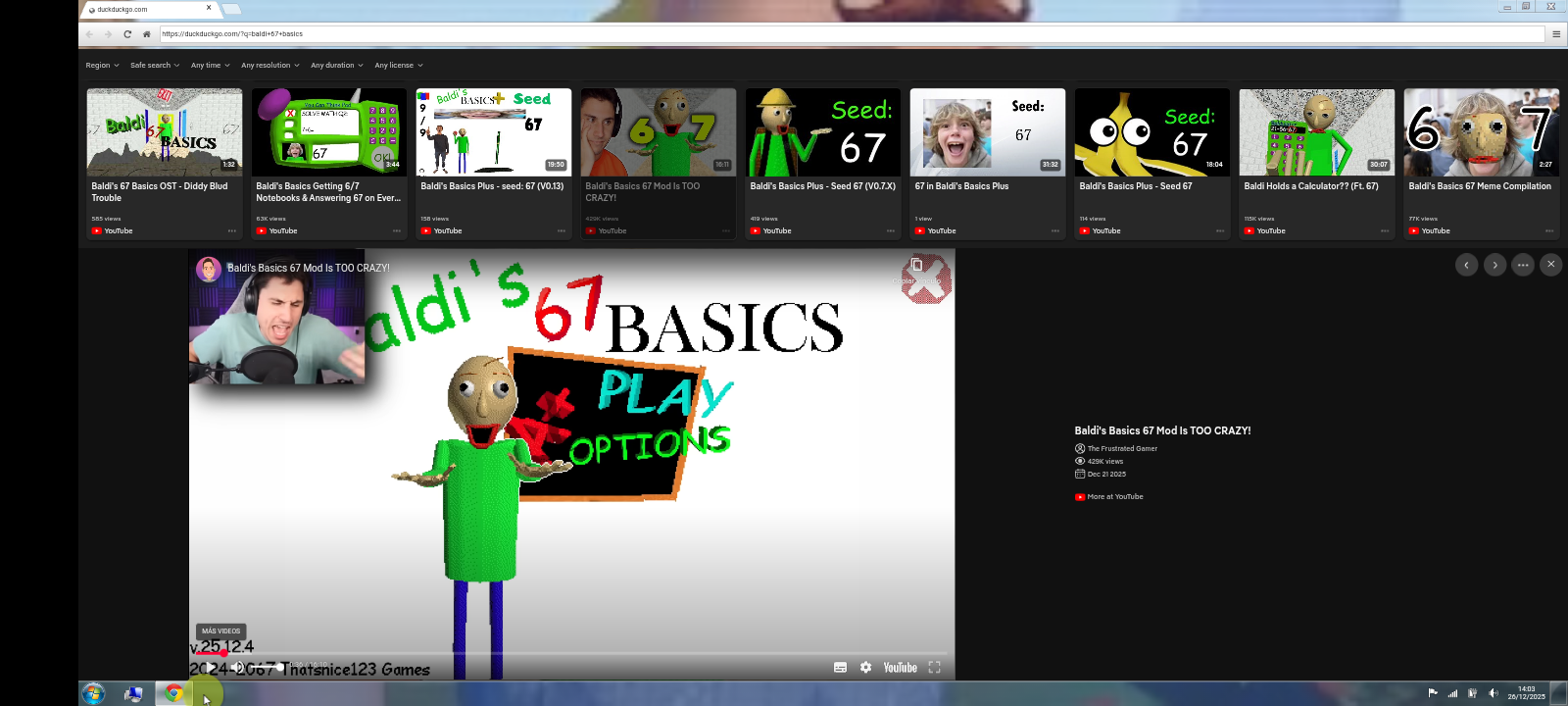Click Baldi's Basics Plus - Seed 67 (V0.7.X) title
The image size is (1568, 706).
(x=822, y=186)
